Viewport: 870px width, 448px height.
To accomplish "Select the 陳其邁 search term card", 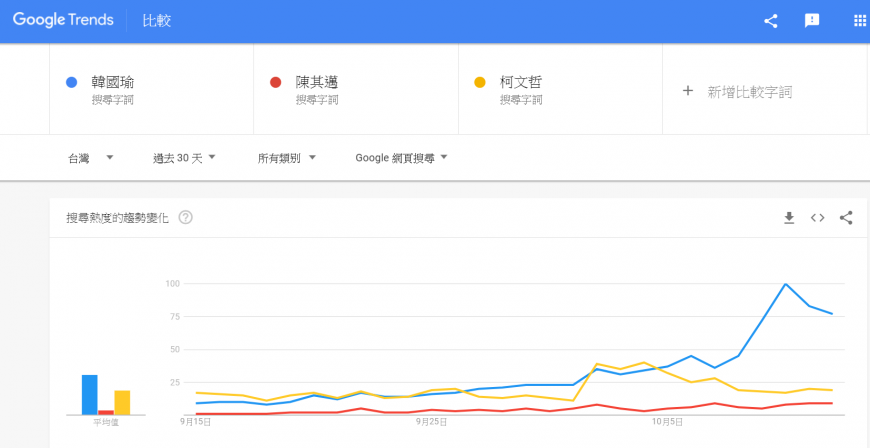I will 356,89.
